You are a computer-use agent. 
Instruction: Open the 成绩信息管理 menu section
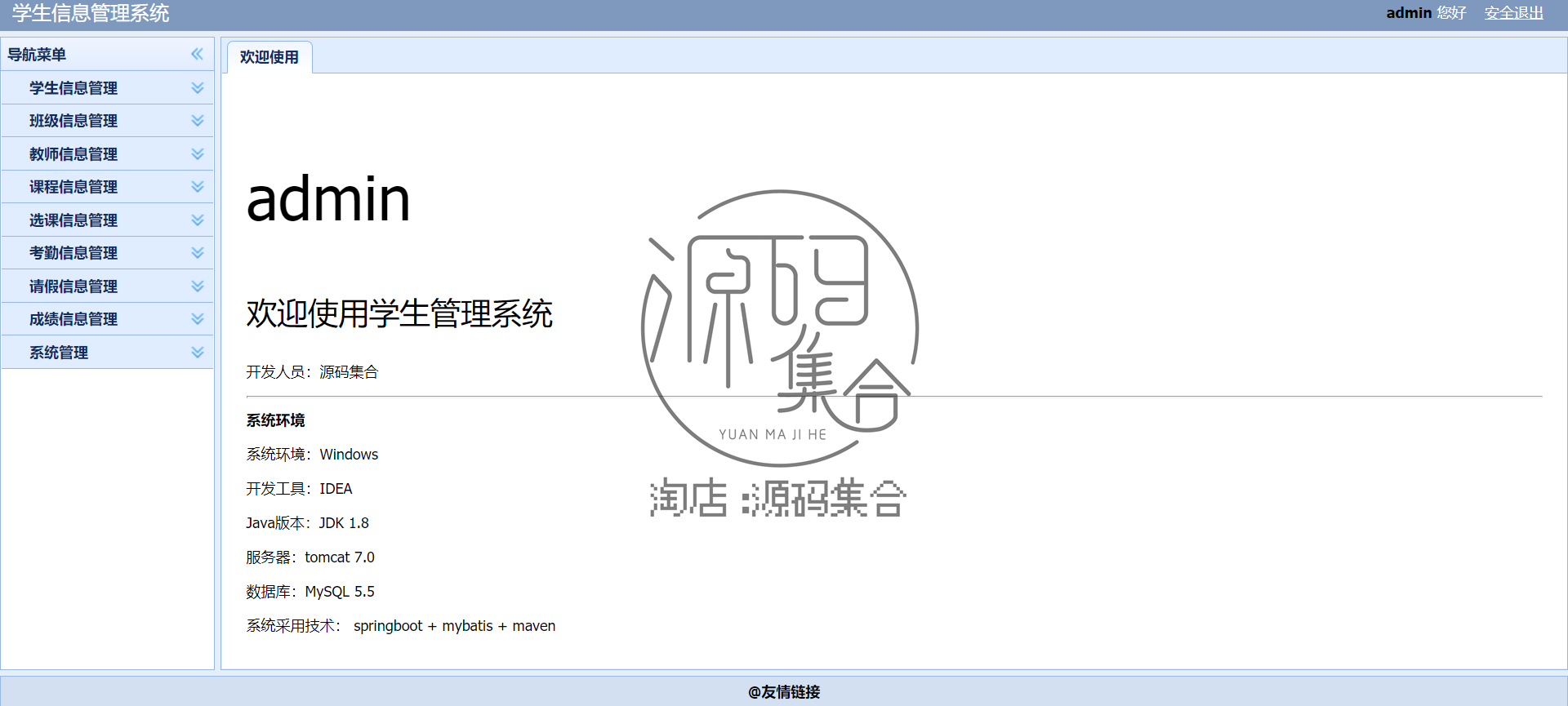tap(108, 318)
